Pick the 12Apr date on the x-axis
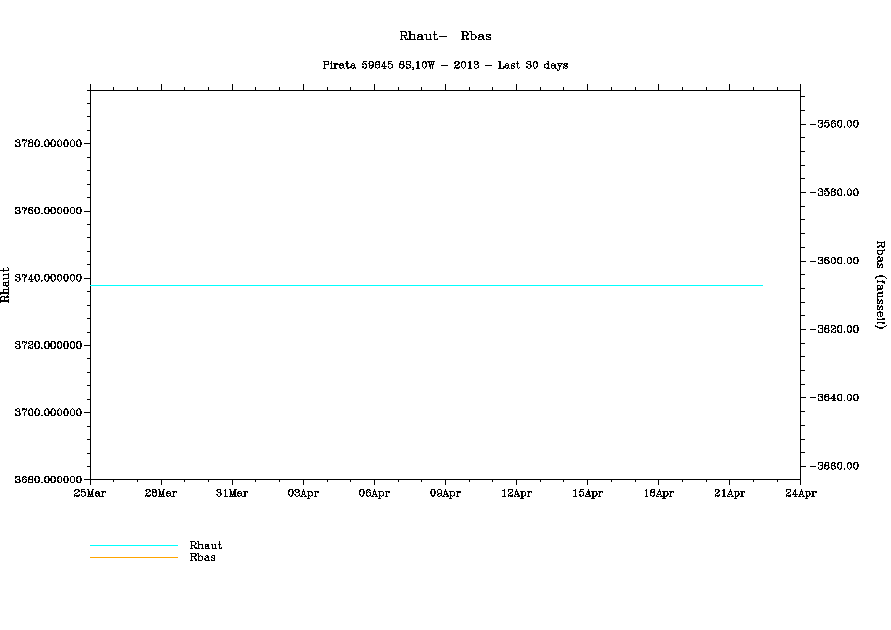 (x=516, y=493)
